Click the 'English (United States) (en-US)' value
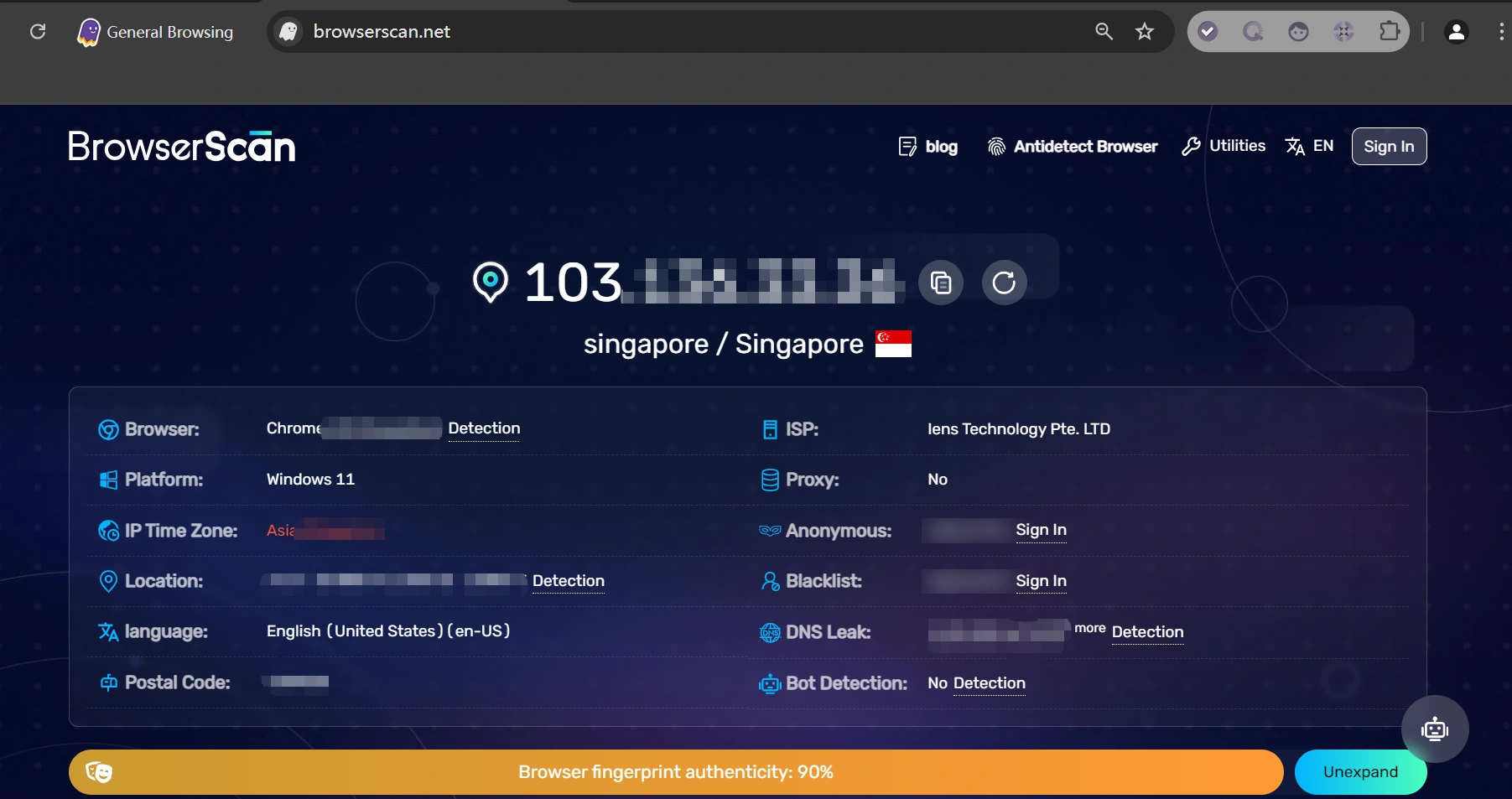 point(388,631)
